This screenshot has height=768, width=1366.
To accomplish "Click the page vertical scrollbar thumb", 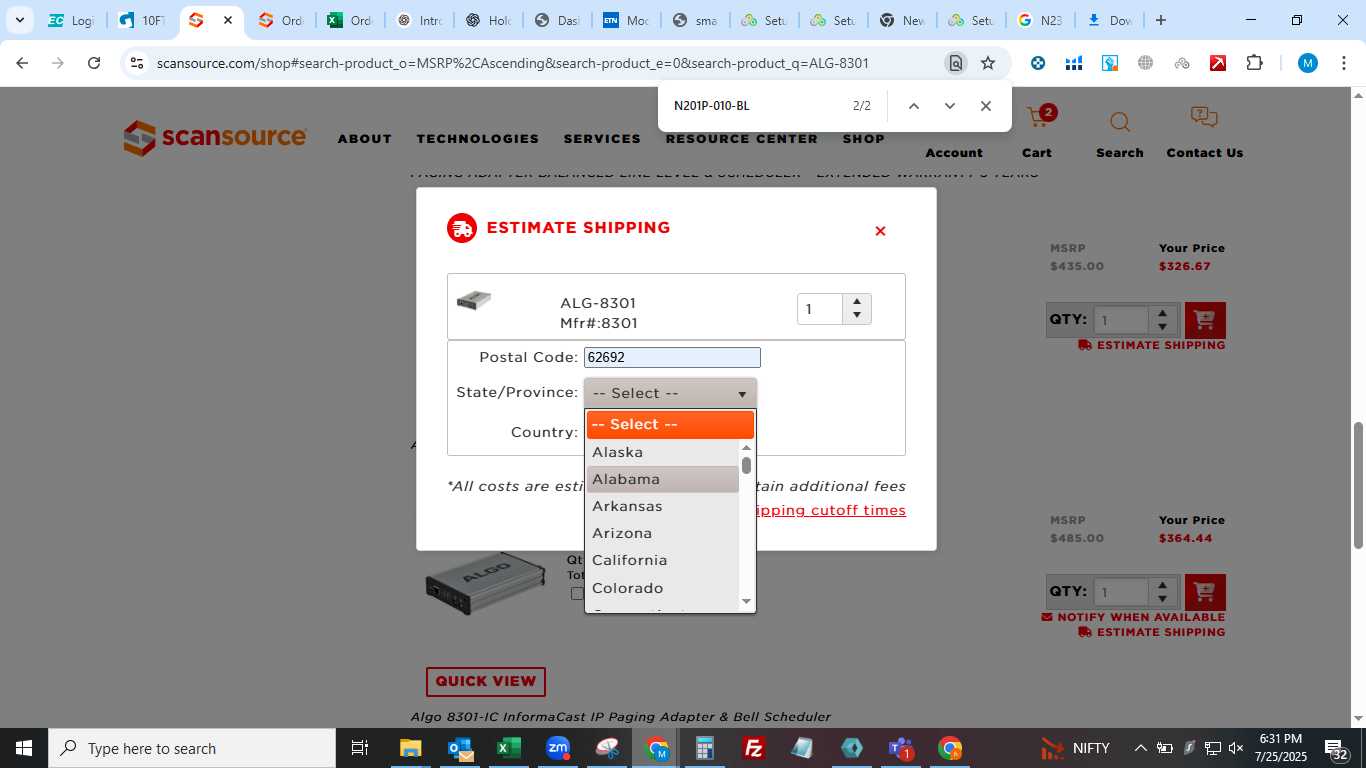I will [1358, 485].
